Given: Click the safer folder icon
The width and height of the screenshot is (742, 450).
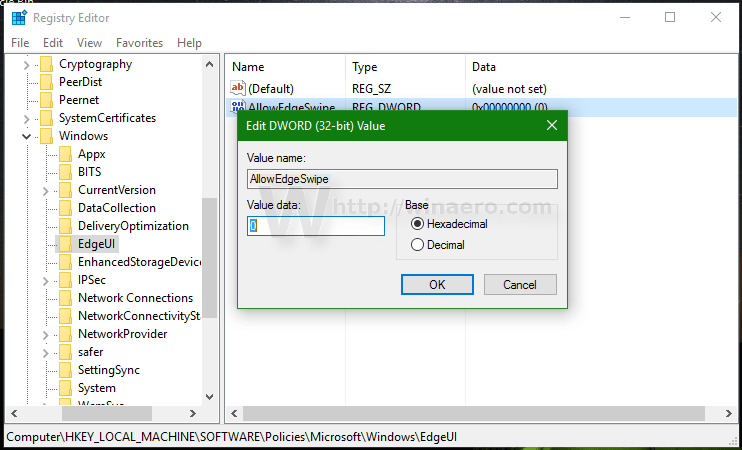Looking at the screenshot, I should pos(65,352).
